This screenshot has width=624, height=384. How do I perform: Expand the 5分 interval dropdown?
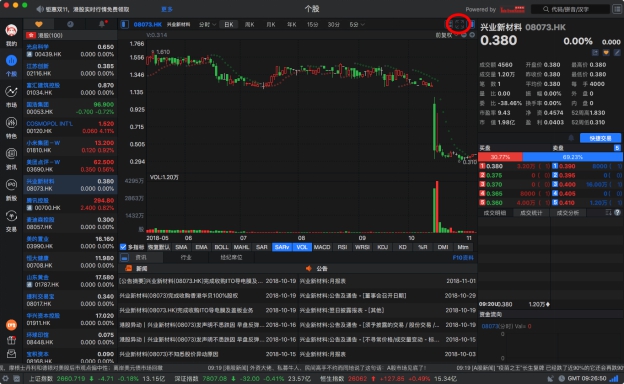pyautogui.click(x=357, y=25)
